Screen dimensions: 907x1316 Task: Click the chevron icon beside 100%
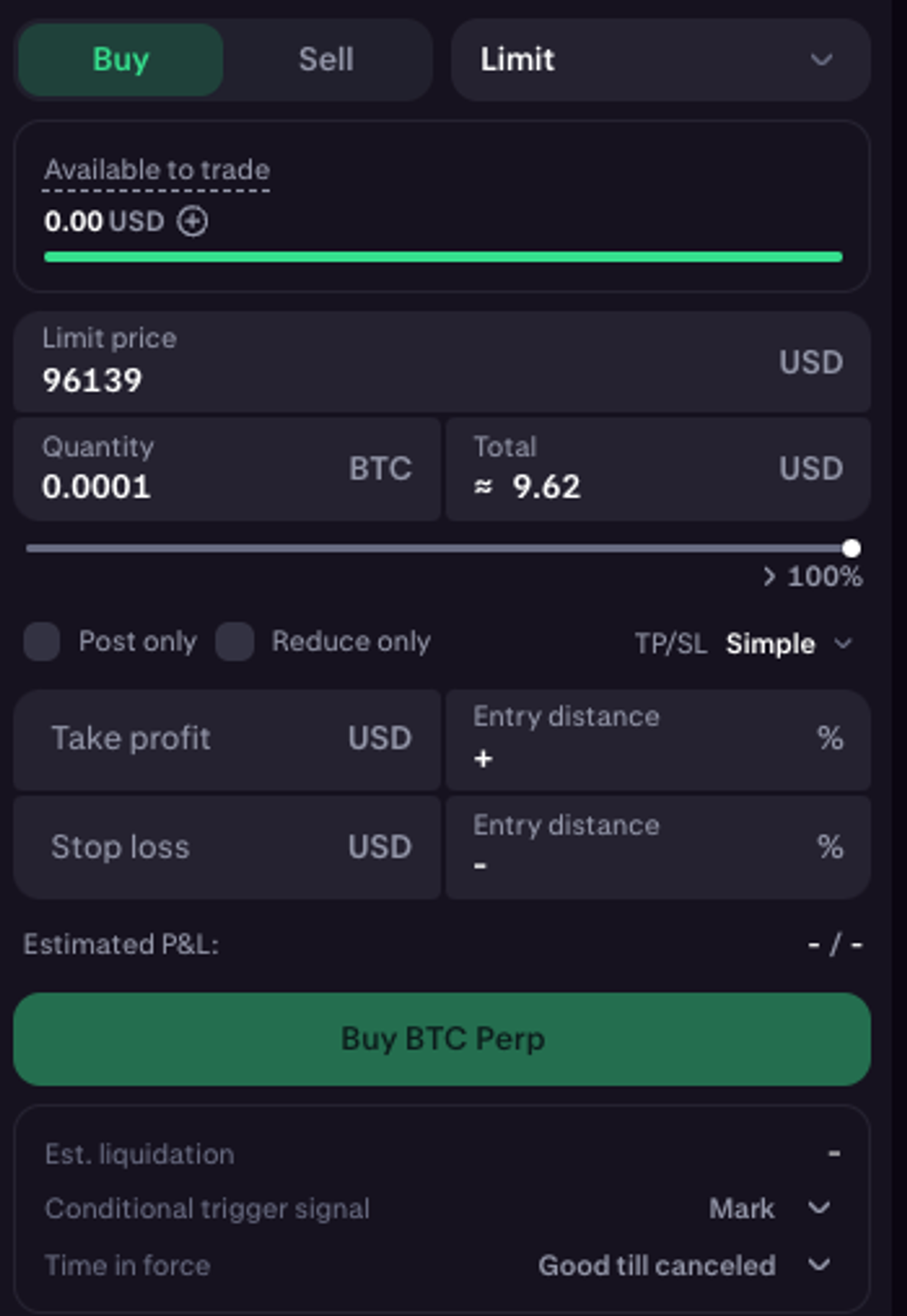pos(769,576)
